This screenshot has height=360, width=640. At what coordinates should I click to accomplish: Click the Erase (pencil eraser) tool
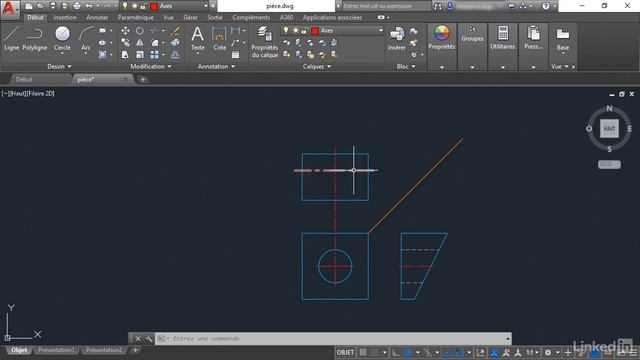(175, 31)
